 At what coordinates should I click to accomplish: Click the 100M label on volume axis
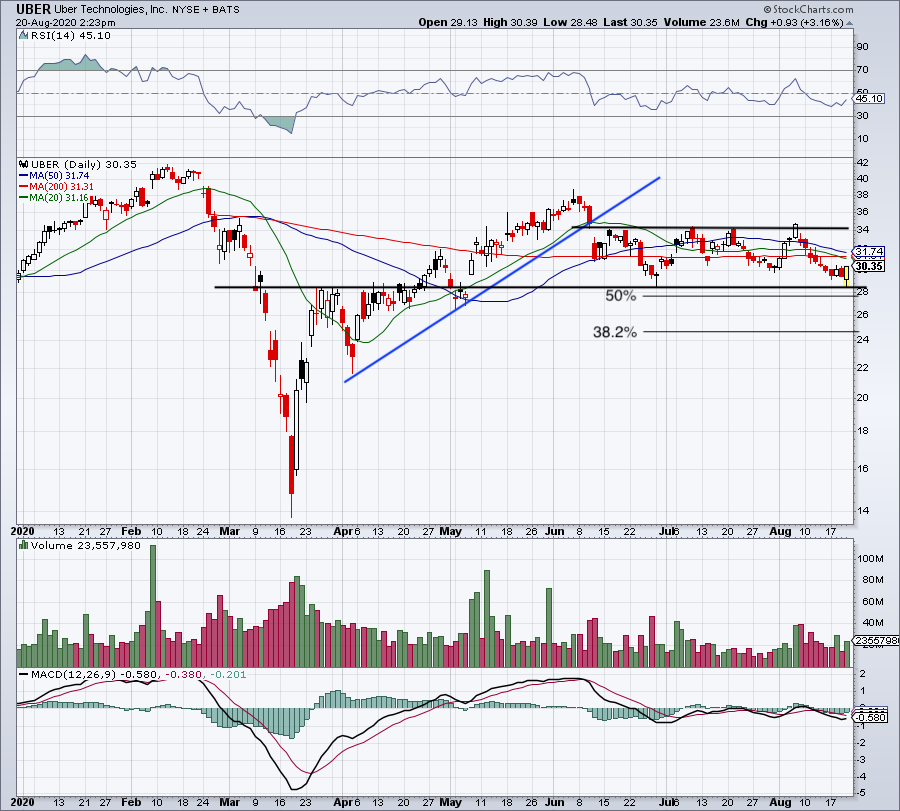[871, 558]
